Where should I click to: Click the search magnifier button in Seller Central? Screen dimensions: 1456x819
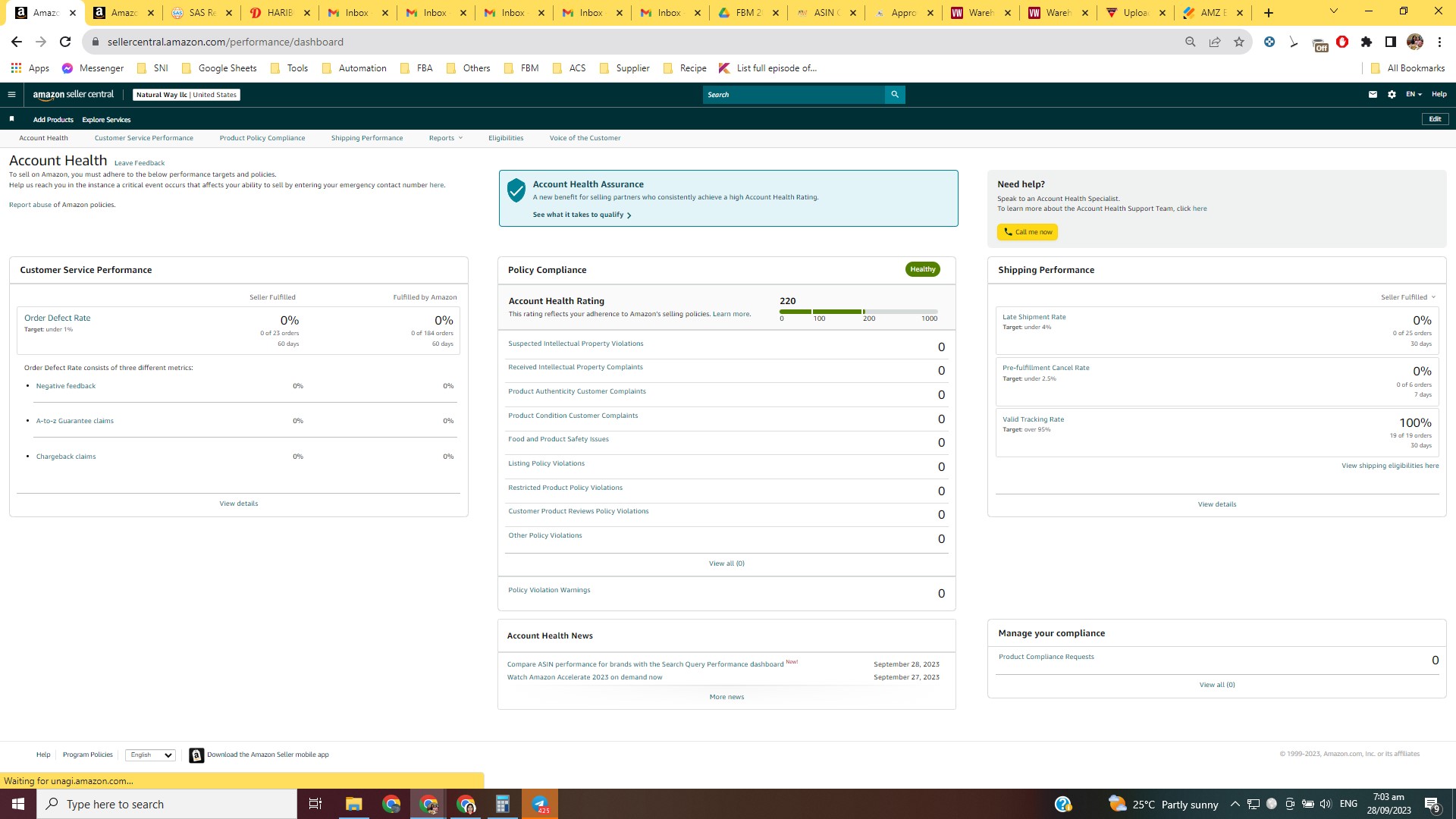click(x=895, y=95)
